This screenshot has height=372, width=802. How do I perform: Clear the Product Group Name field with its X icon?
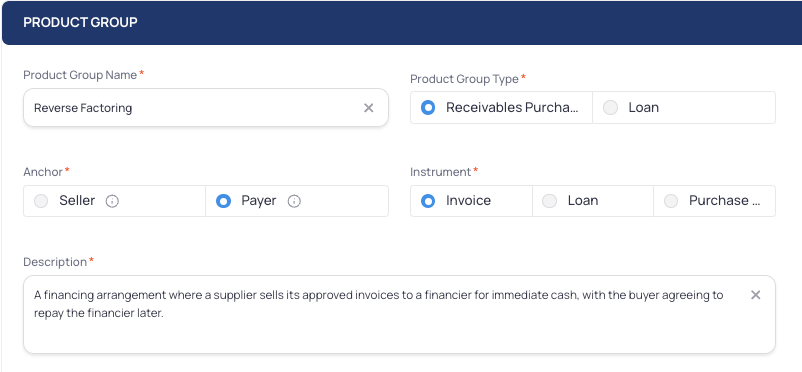(x=368, y=108)
